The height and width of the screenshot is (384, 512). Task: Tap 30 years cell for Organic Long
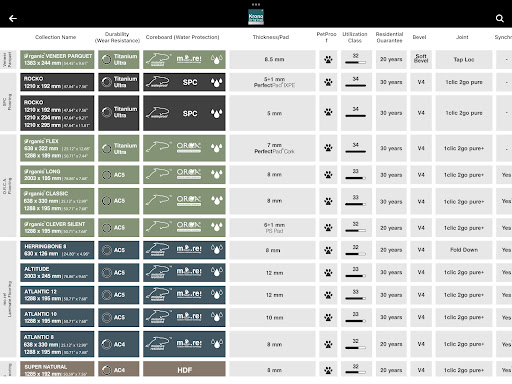click(391, 175)
